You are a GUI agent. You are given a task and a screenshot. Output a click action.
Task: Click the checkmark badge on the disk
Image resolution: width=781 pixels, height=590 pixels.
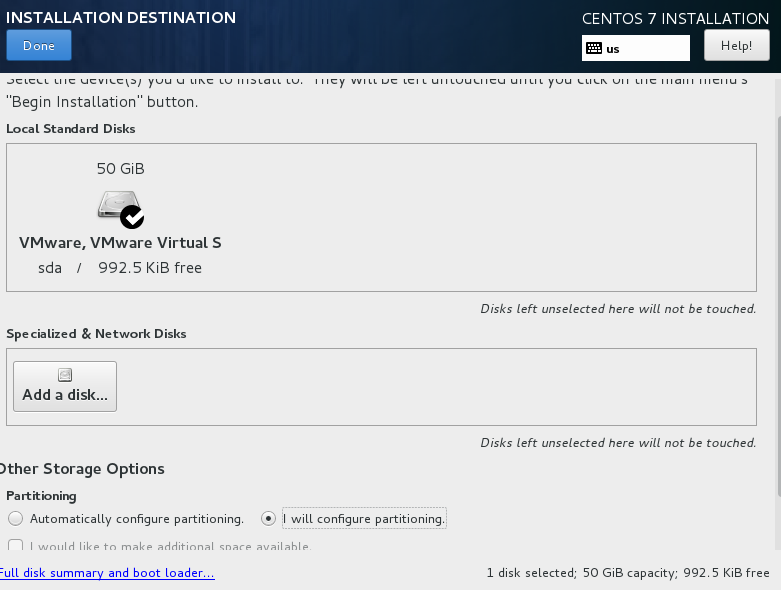tap(132, 216)
